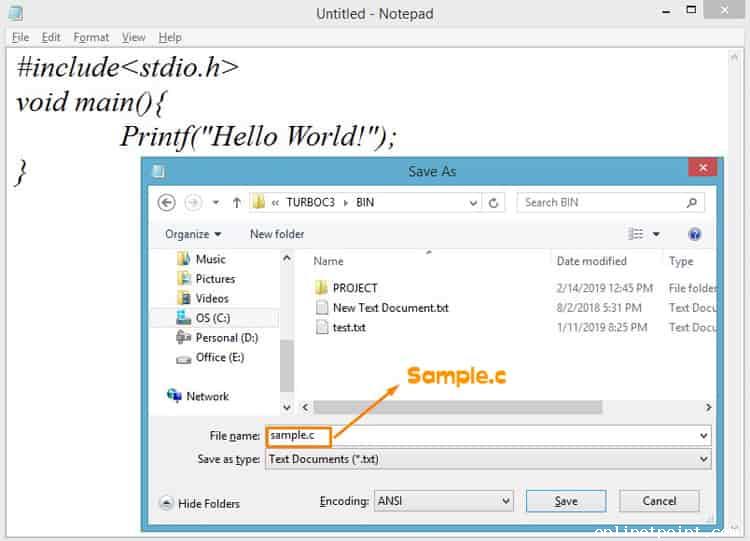Viewport: 750px width, 541px height.
Task: Click the horizontal scrollbar thumb in file list
Action: tap(458, 408)
